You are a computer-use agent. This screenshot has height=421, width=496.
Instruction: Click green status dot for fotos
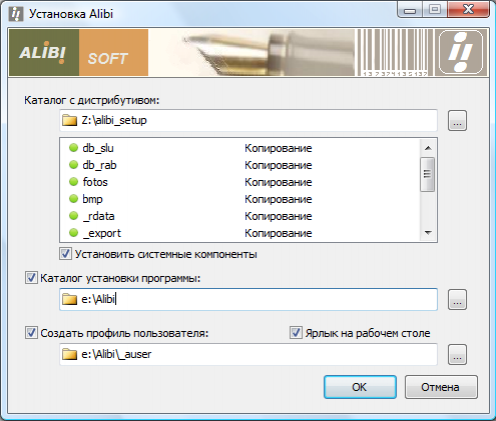coord(73,182)
